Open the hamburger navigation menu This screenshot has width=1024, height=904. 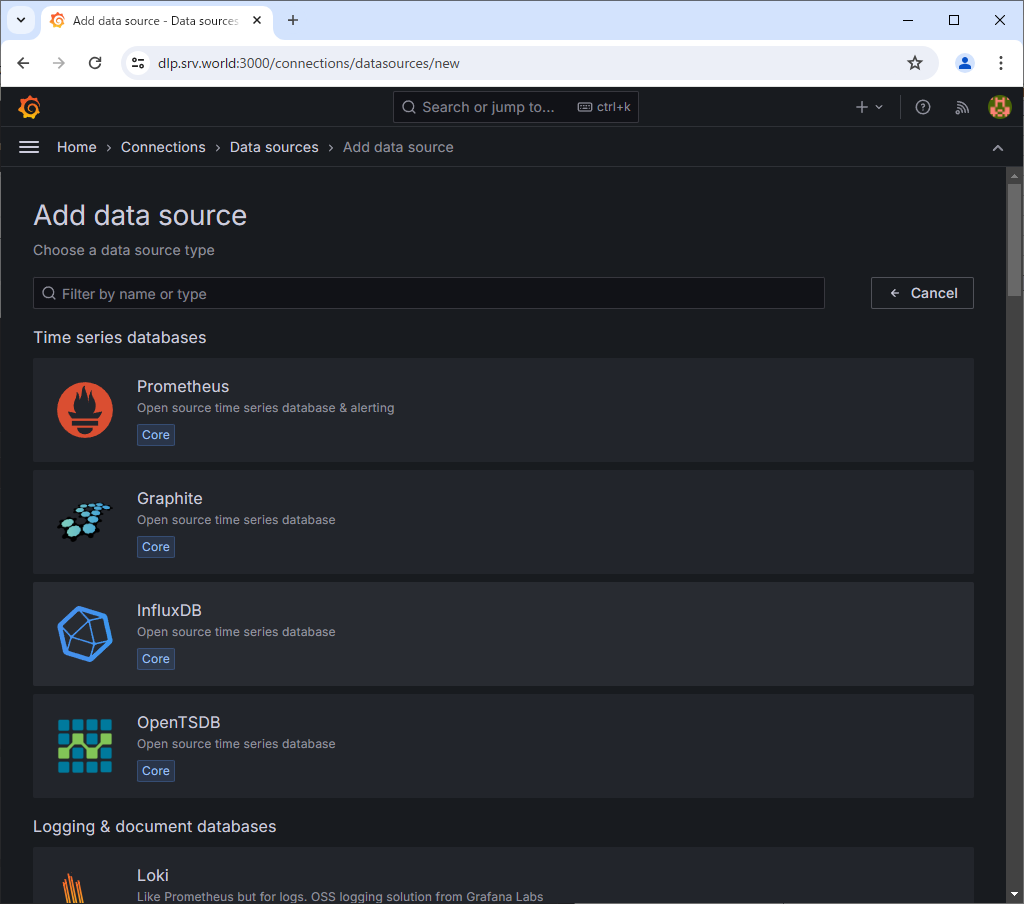pos(29,148)
